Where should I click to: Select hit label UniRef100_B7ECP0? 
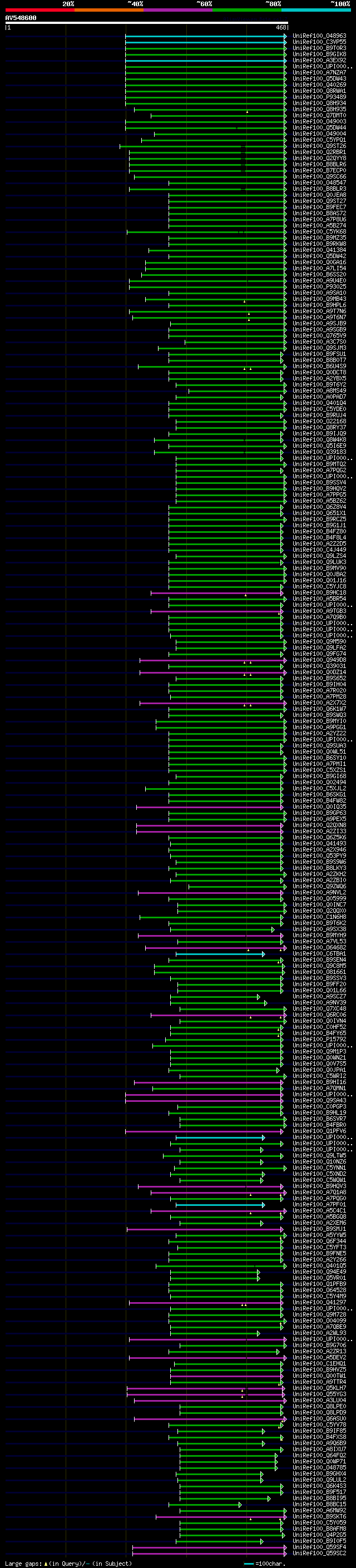[x=319, y=170]
